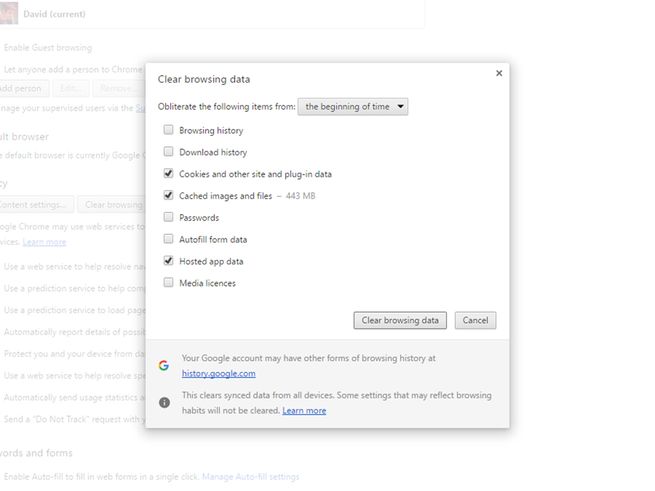Enable Autofill form data checkbox

(x=168, y=240)
